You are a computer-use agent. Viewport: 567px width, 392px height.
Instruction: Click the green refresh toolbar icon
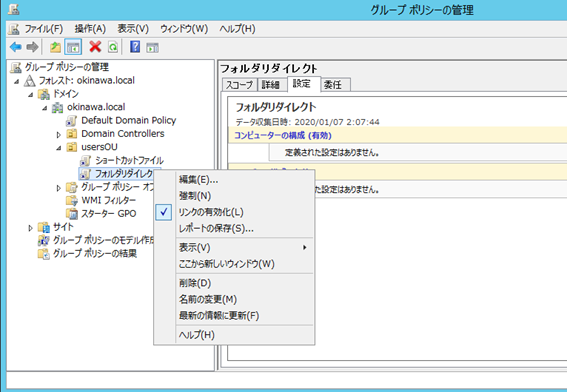[x=113, y=47]
